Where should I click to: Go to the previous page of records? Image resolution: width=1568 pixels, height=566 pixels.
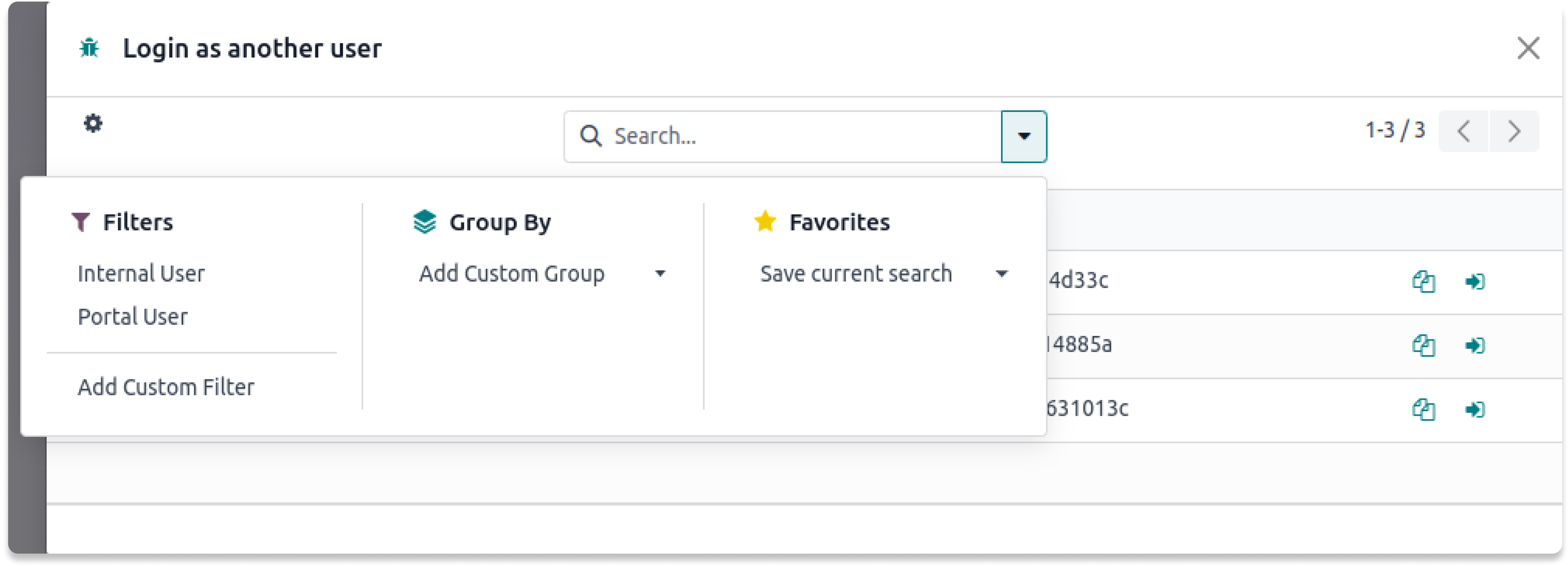tap(1464, 131)
